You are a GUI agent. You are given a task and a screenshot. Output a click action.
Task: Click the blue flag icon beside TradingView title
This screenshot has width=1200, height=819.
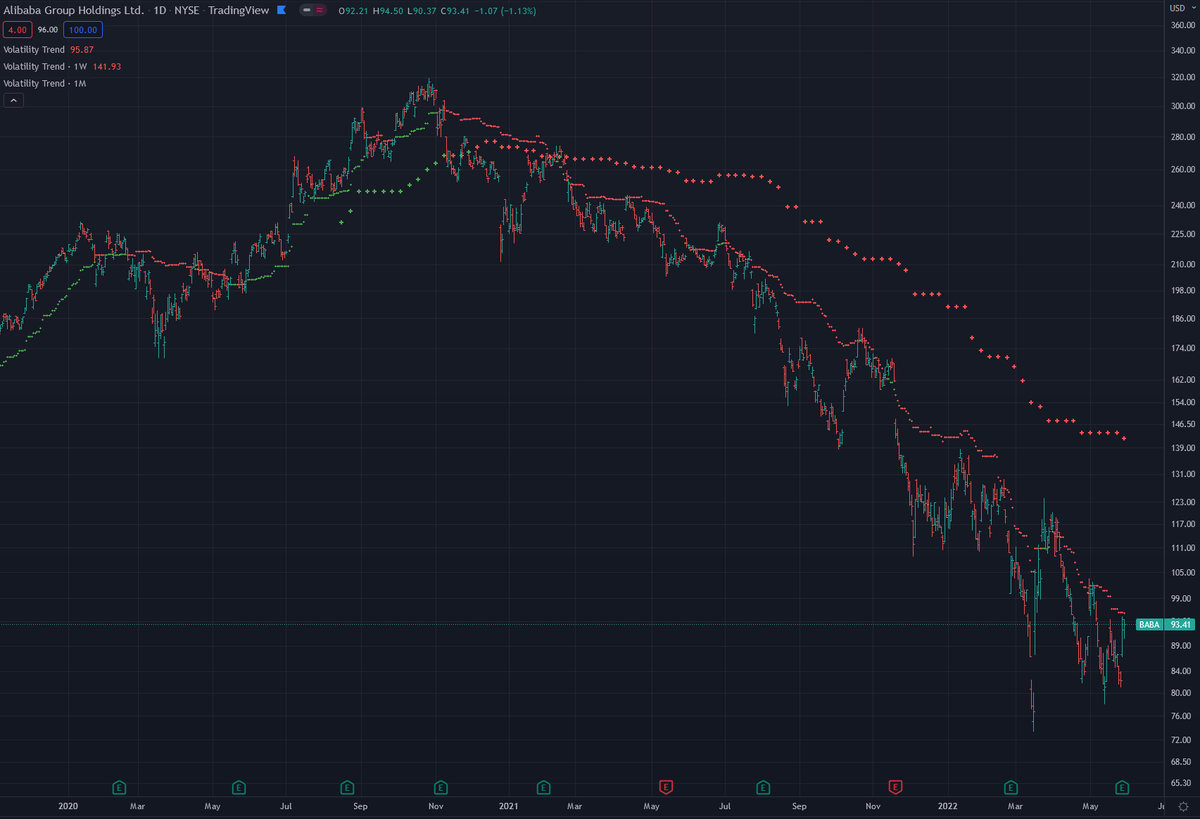281,10
